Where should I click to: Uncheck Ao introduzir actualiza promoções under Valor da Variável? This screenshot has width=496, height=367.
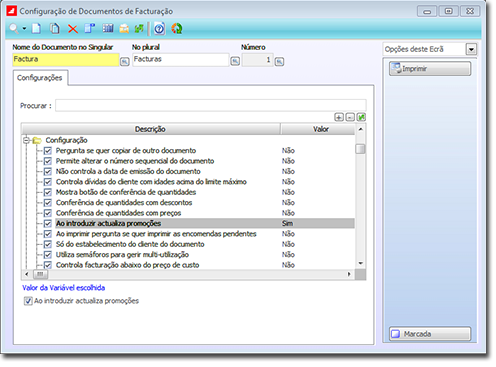[28, 301]
